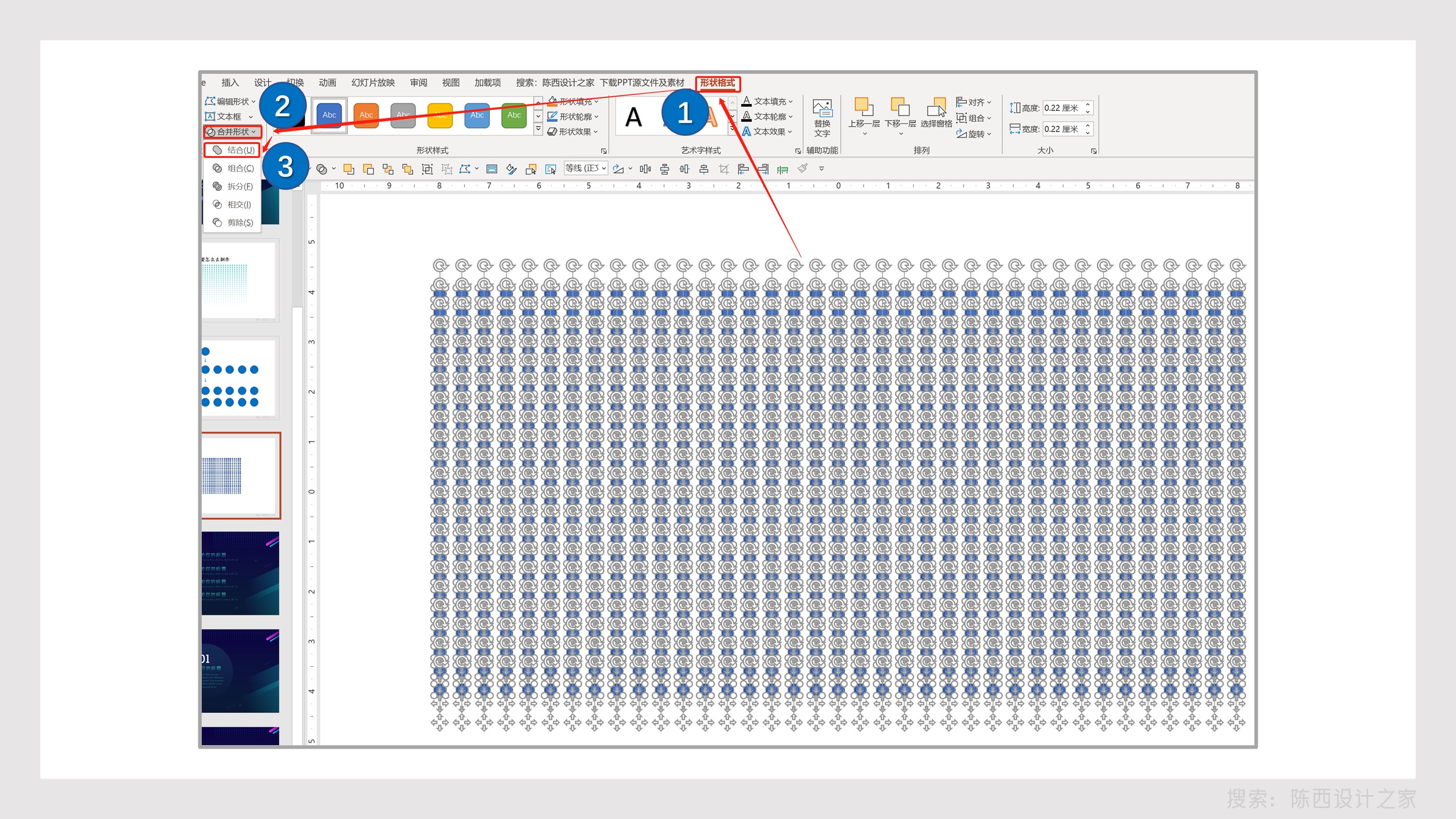
Task: Click the Text Box (文本框) button
Action: coord(228,116)
